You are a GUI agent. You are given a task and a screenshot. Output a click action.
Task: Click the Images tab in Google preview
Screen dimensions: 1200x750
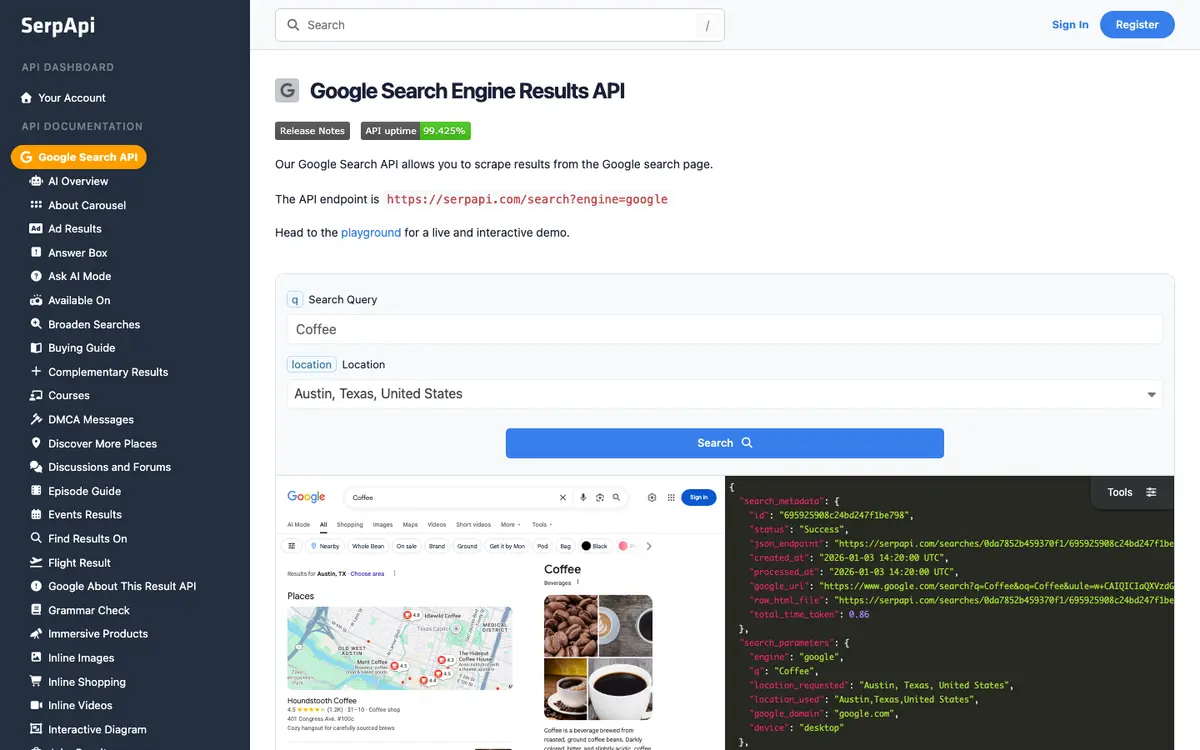point(383,524)
